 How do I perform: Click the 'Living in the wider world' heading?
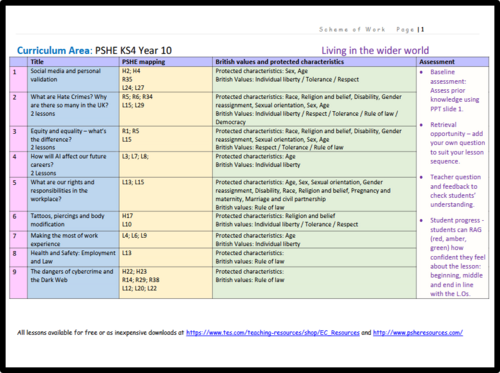pyautogui.click(x=375, y=51)
